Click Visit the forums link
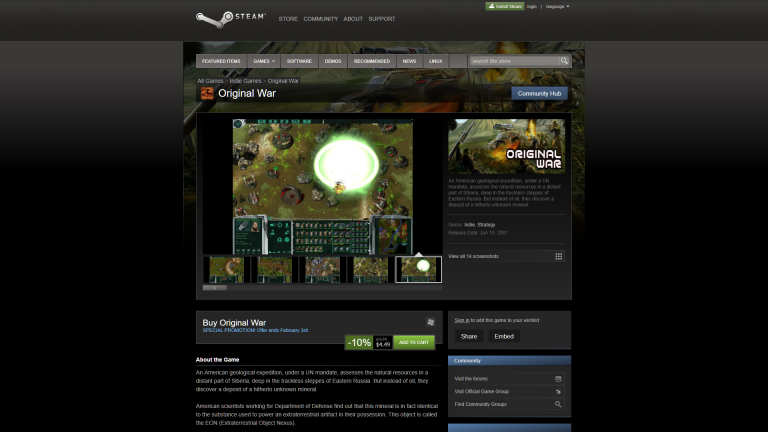The image size is (768, 432). coord(471,379)
